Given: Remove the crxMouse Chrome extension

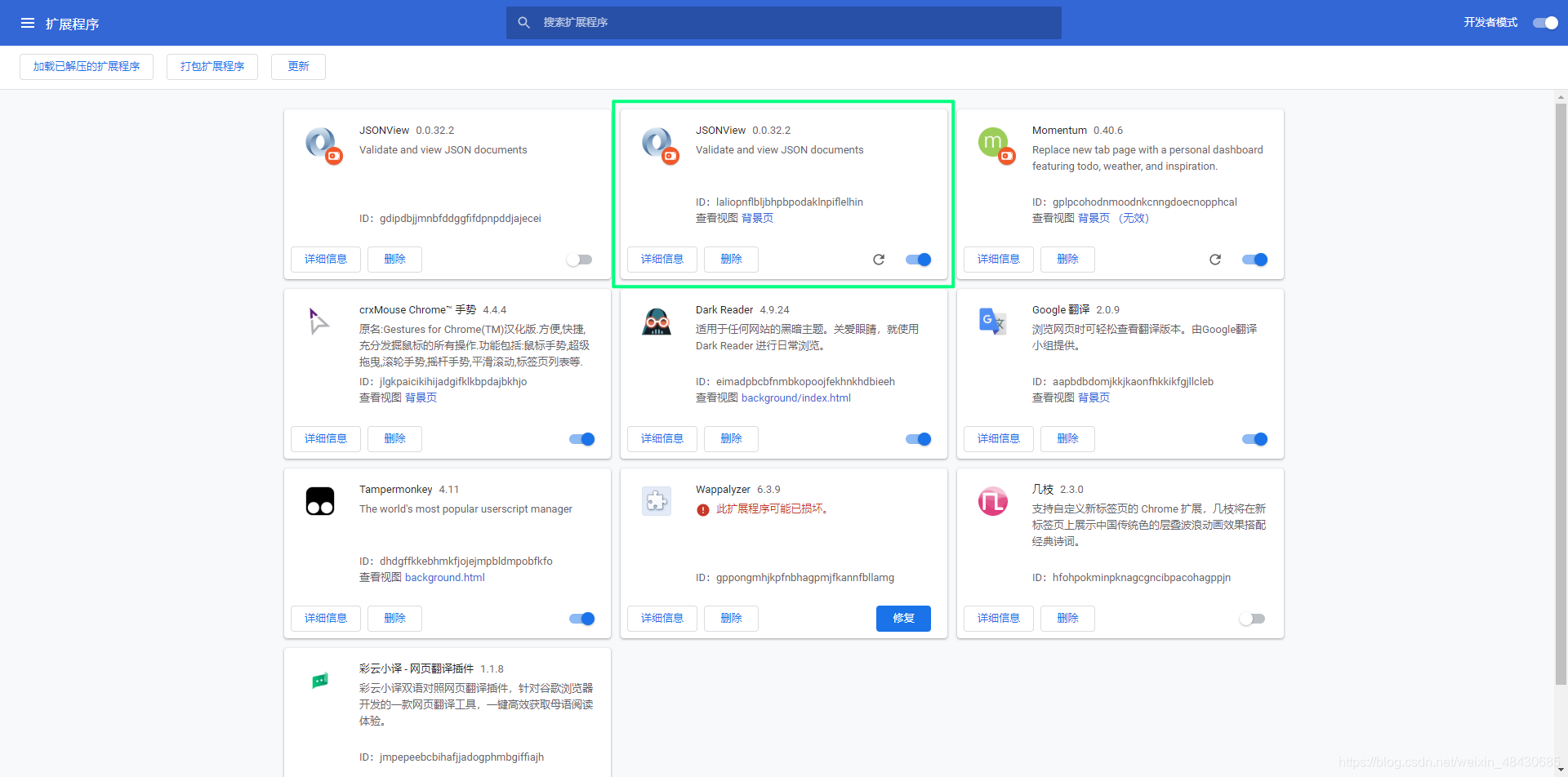Looking at the screenshot, I should click(x=394, y=439).
